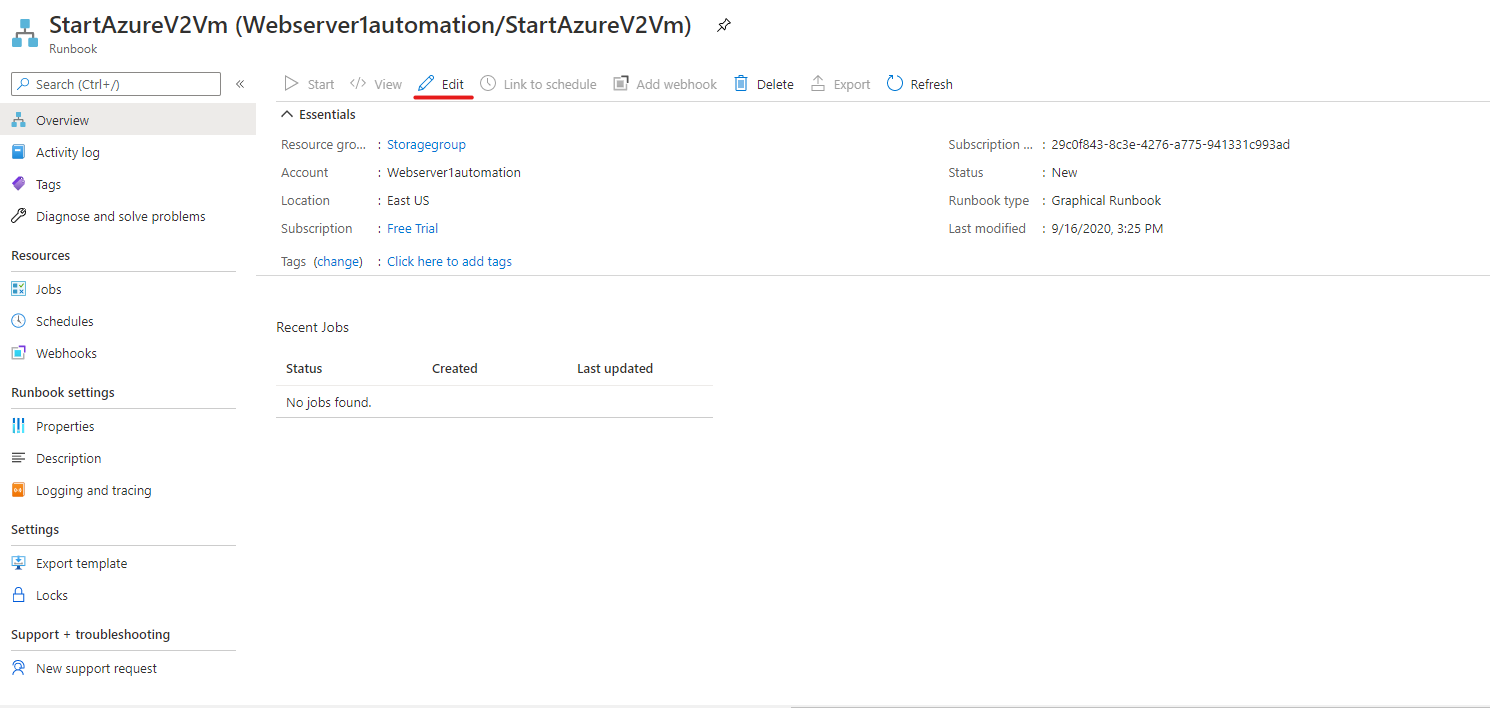Click the Locks padlock icon

[18, 595]
